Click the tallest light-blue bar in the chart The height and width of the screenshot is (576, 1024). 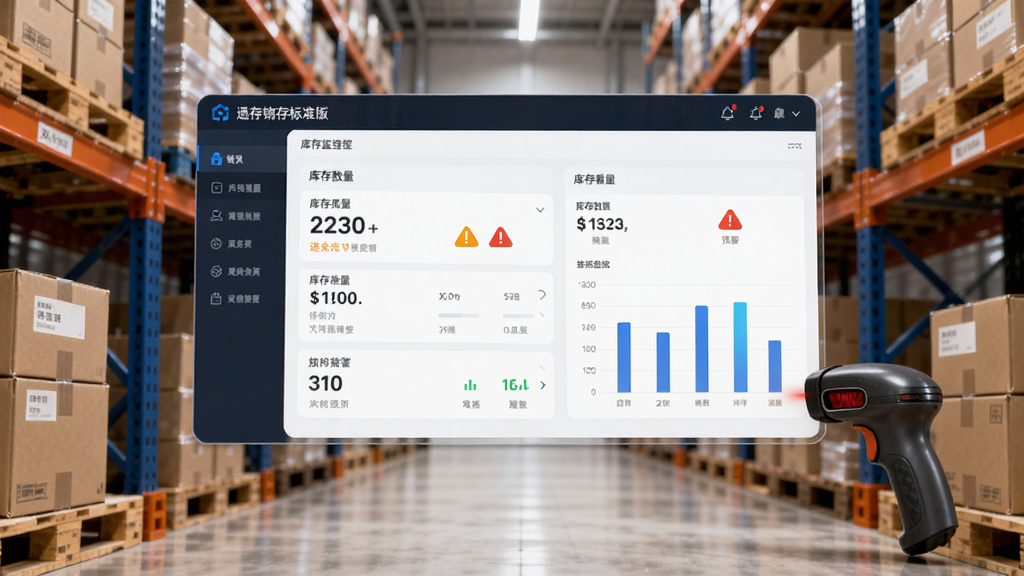click(740, 347)
